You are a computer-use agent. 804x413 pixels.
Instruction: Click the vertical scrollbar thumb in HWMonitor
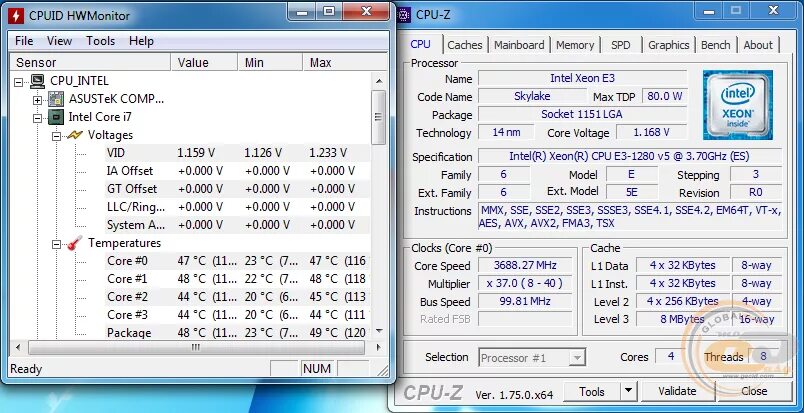(378, 117)
